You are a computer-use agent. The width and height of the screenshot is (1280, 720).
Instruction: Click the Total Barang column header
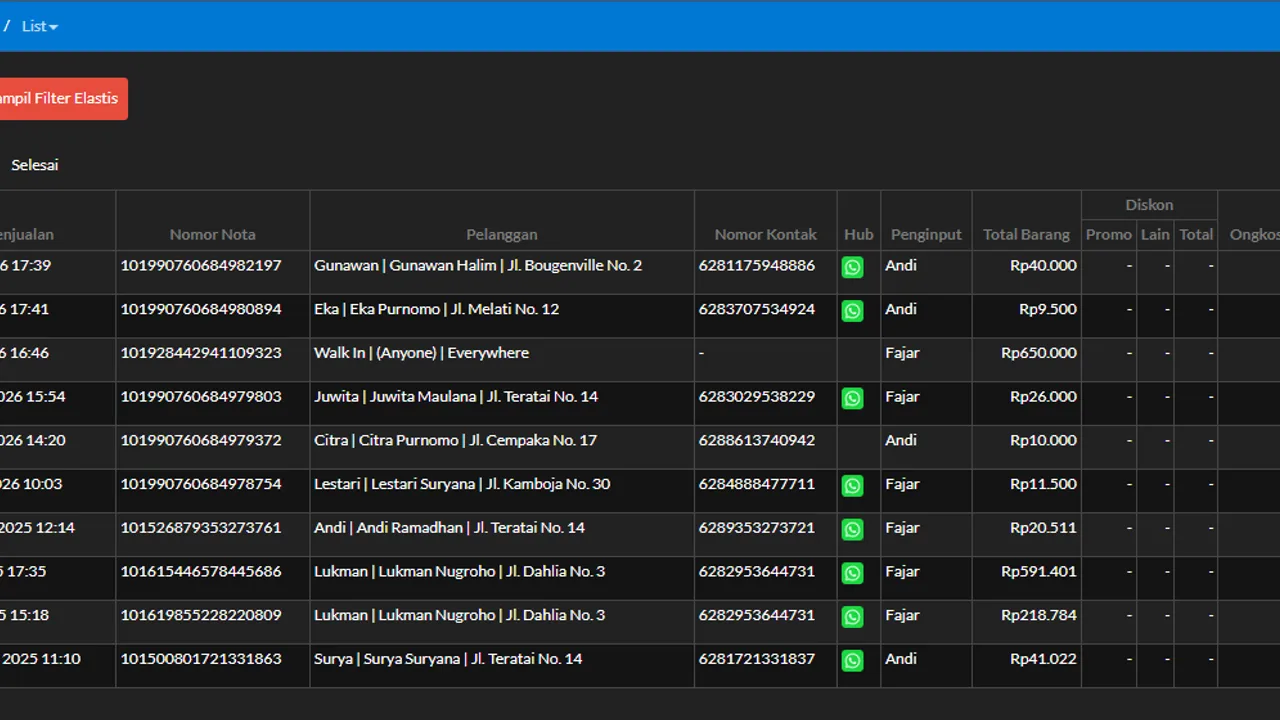coord(1027,234)
